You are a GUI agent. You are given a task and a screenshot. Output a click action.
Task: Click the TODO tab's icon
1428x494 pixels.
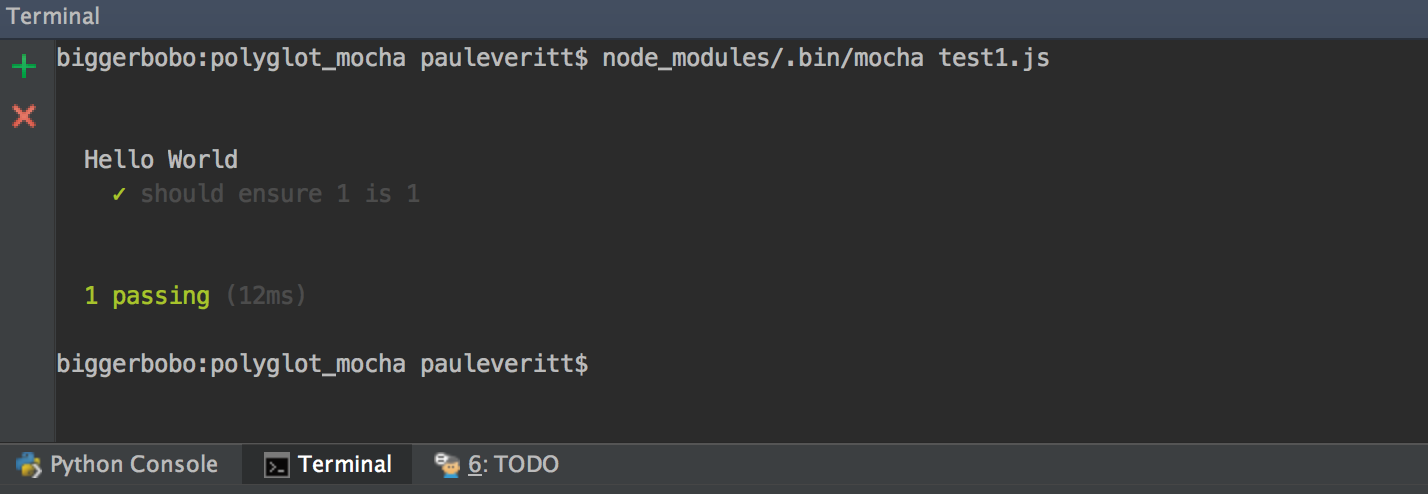pyautogui.click(x=447, y=464)
